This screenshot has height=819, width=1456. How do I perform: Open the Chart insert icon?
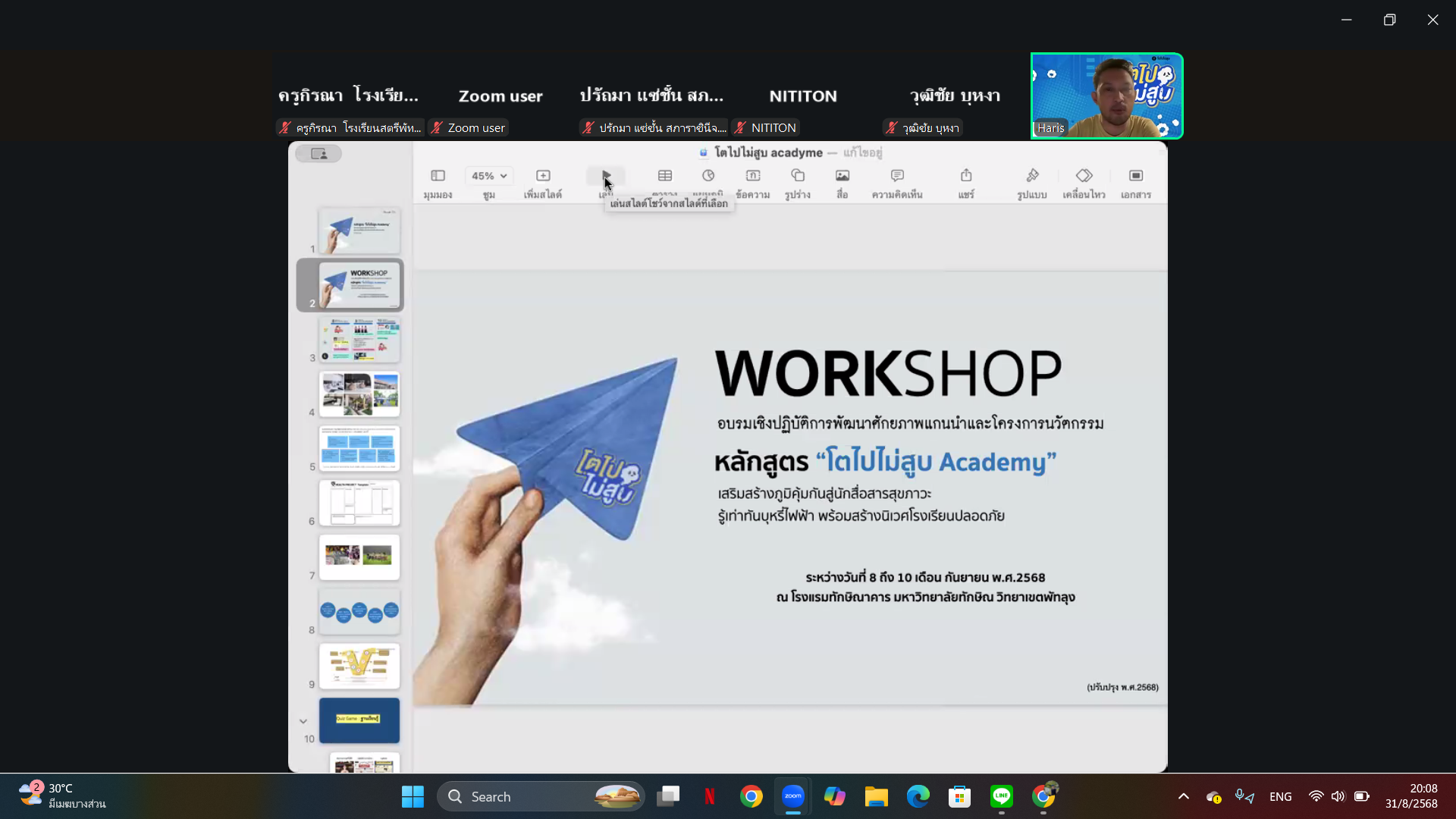coord(708,176)
